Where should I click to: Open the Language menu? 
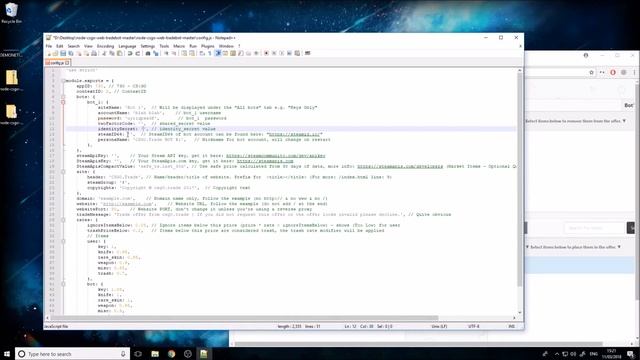[x=127, y=46]
